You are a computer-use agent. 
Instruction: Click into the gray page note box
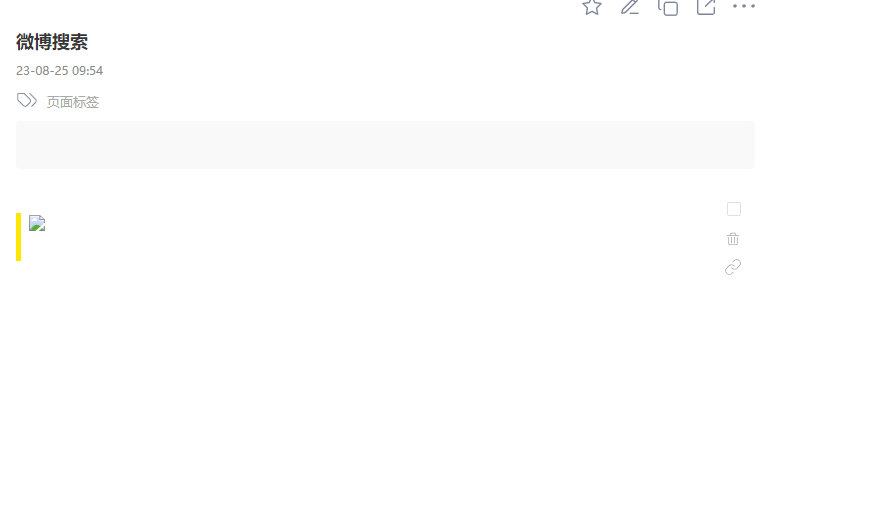[386, 145]
